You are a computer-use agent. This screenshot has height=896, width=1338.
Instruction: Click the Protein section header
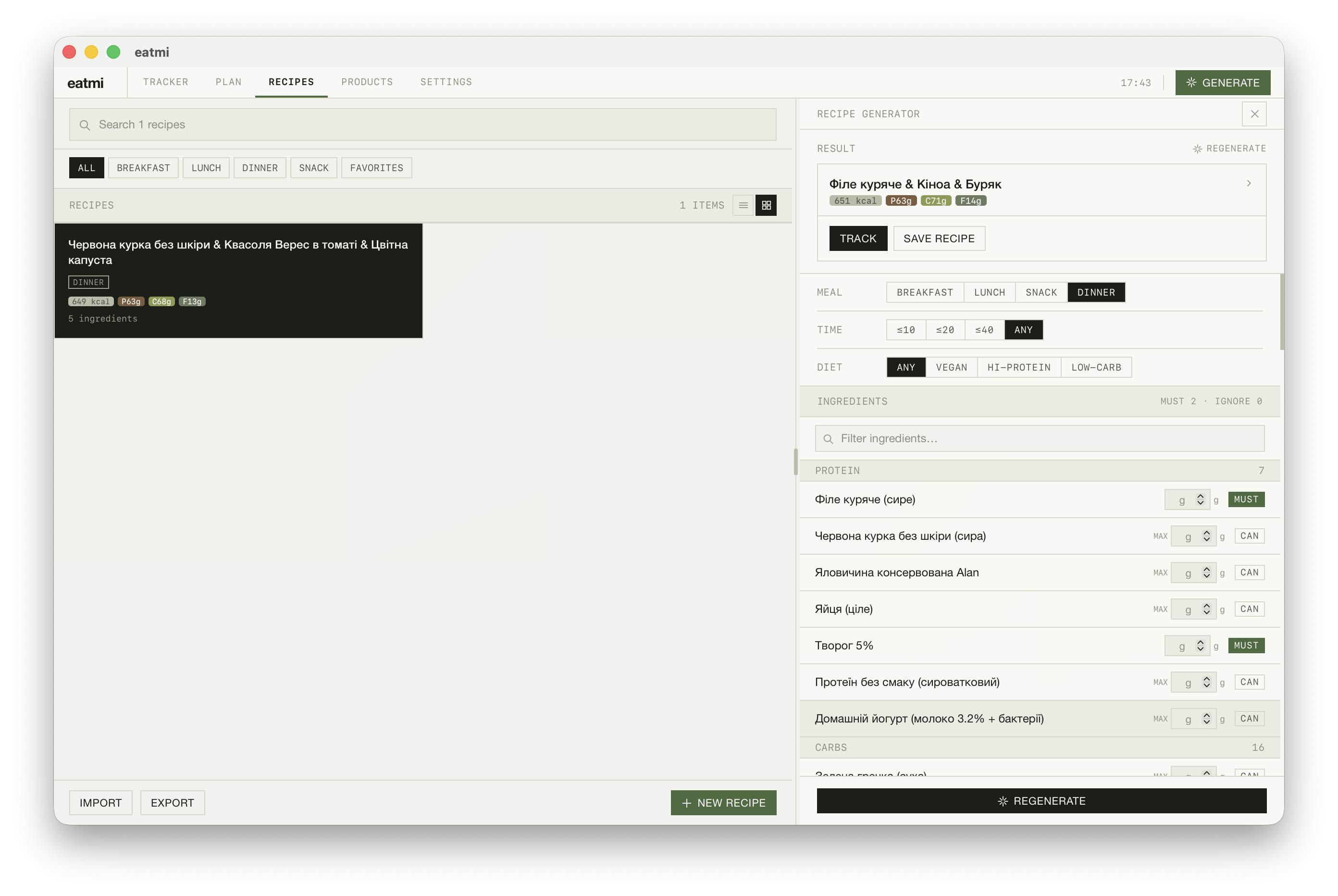click(x=1040, y=471)
